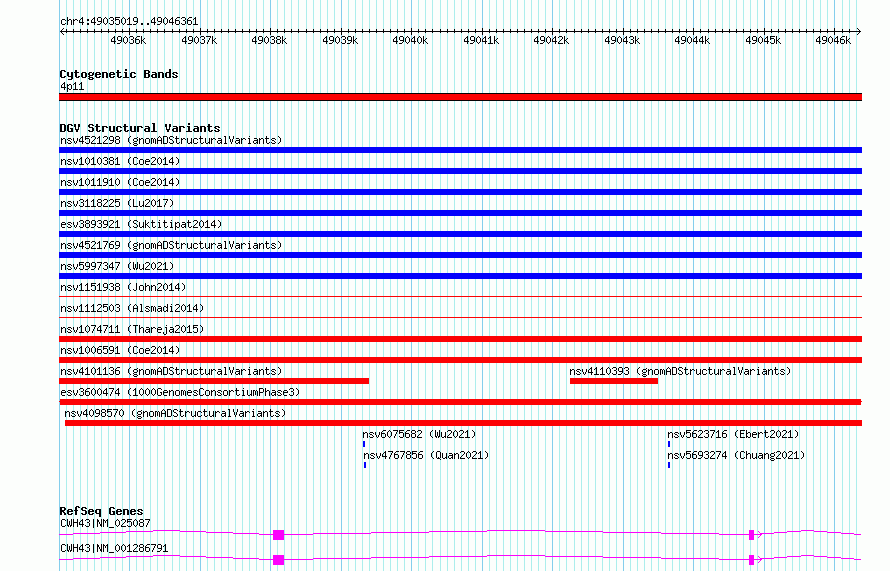Click the Cytogenetic Bands track title

119,74
